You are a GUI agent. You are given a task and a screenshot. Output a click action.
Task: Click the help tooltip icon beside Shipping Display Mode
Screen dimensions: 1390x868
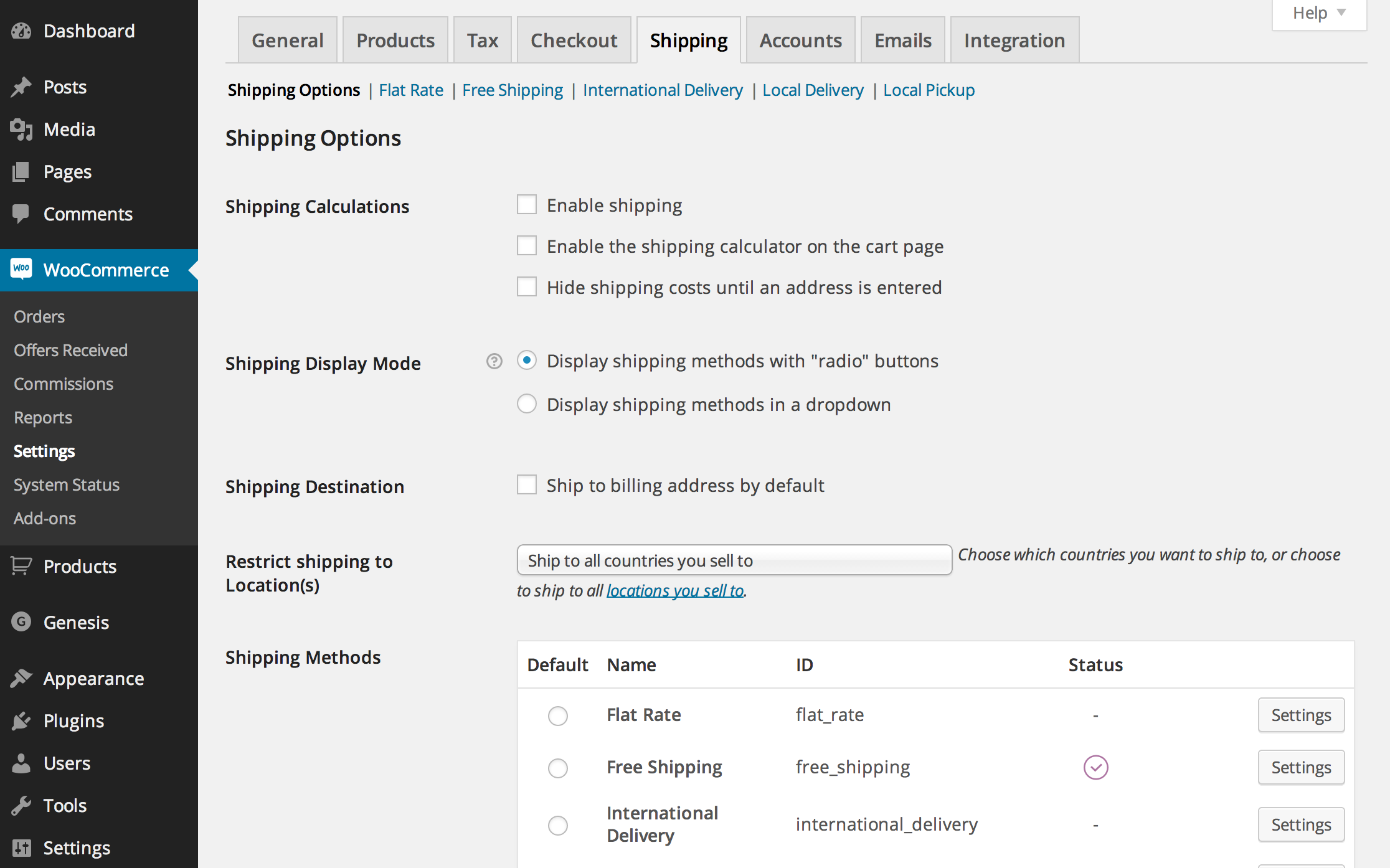[x=494, y=362]
